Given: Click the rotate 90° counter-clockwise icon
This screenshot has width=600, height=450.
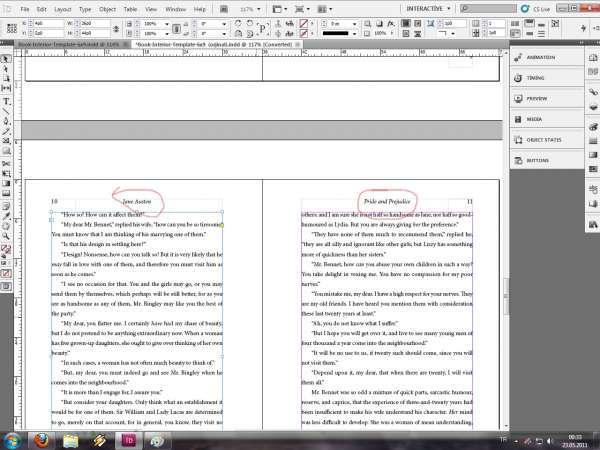Looking at the screenshot, I should click(x=250, y=23).
